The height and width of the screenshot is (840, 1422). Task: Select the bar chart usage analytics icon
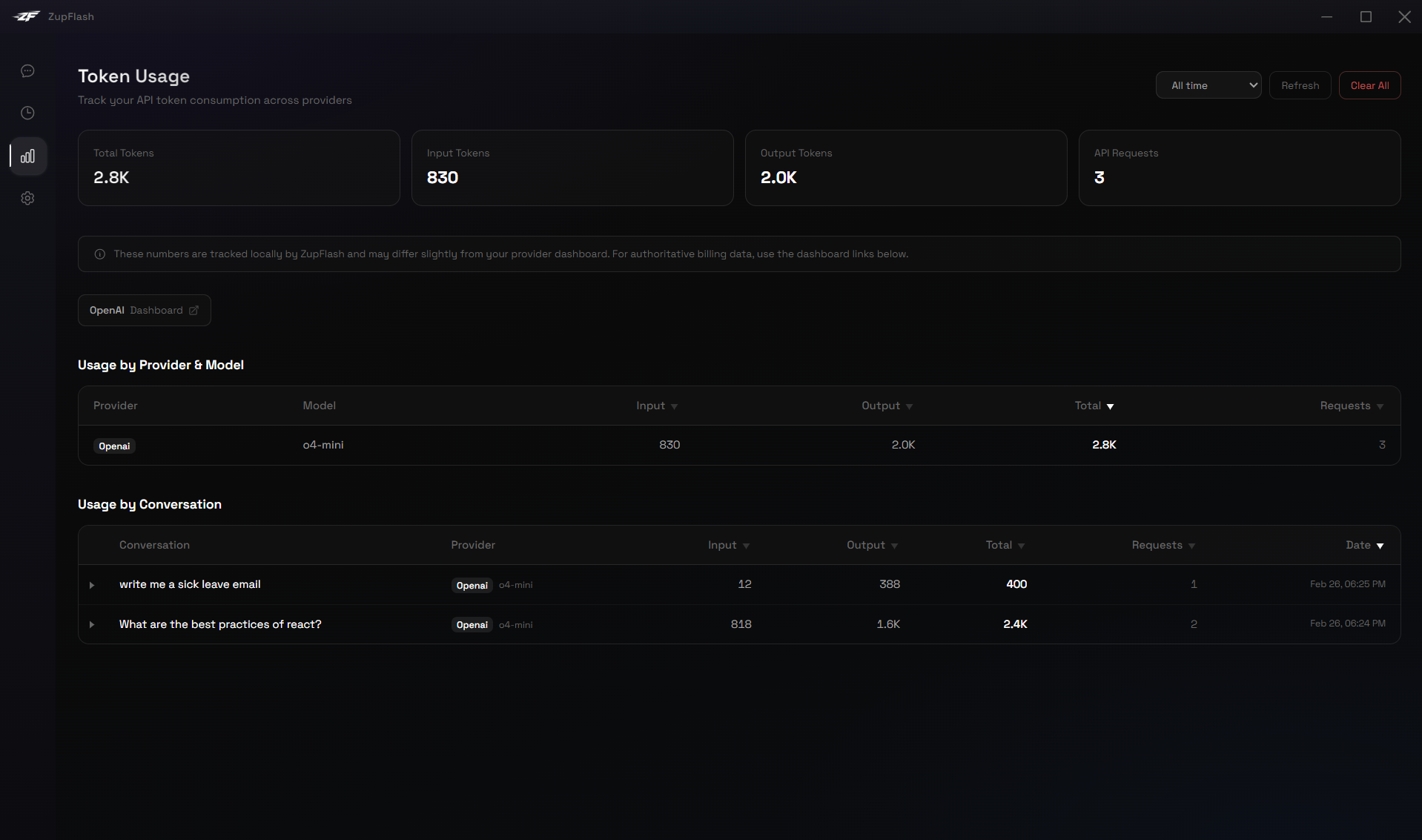pos(27,156)
